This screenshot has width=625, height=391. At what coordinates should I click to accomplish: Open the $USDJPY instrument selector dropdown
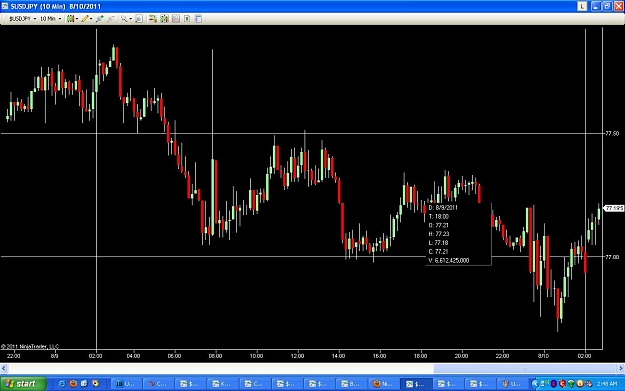pos(22,19)
